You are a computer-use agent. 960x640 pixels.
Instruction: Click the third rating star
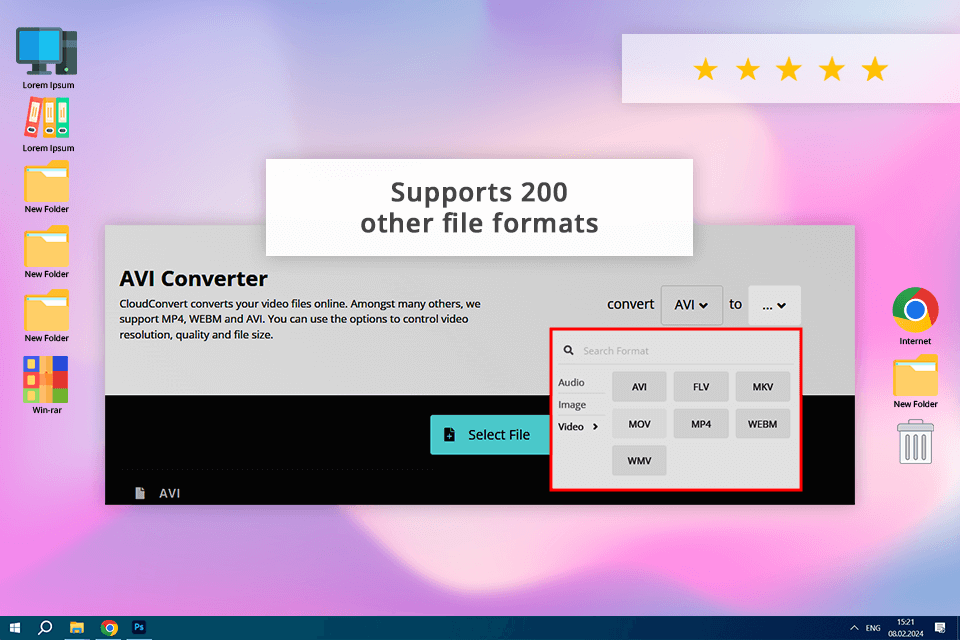point(789,69)
